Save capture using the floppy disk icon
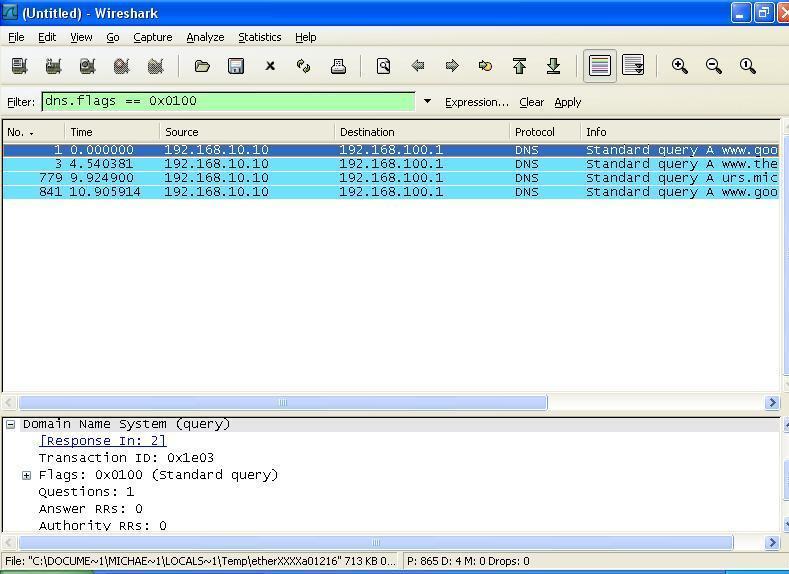Image resolution: width=789 pixels, height=574 pixels. 236,66
